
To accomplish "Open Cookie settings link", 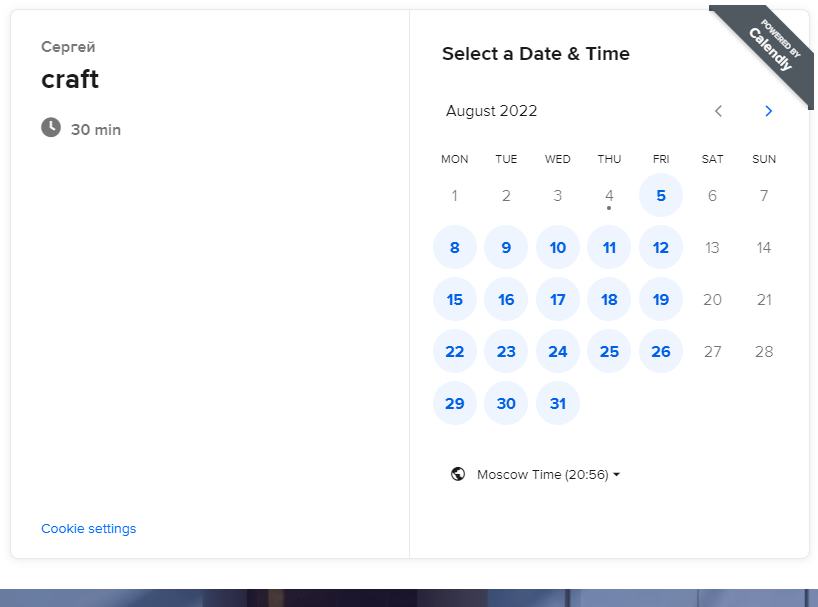I will tap(89, 528).
